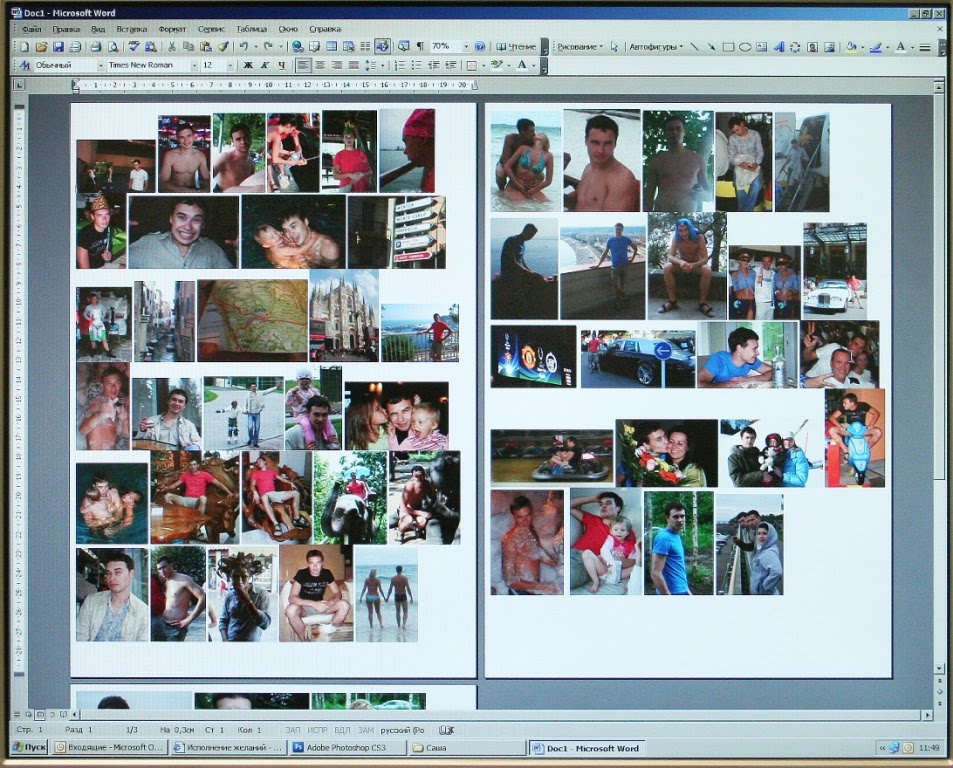
Task: Open the Таблица menu
Action: [x=251, y=29]
